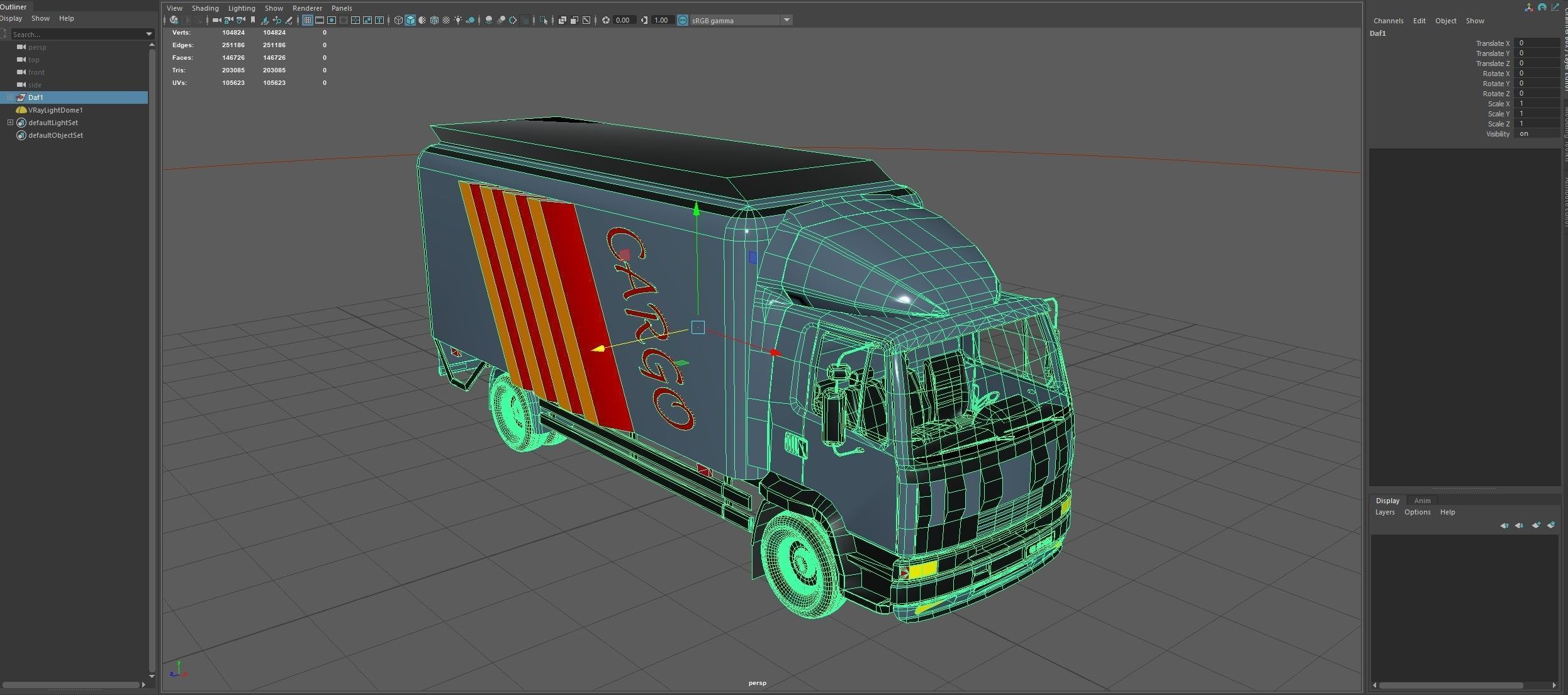Toggle Screen Space Ambient Occlusion icon

[489, 20]
